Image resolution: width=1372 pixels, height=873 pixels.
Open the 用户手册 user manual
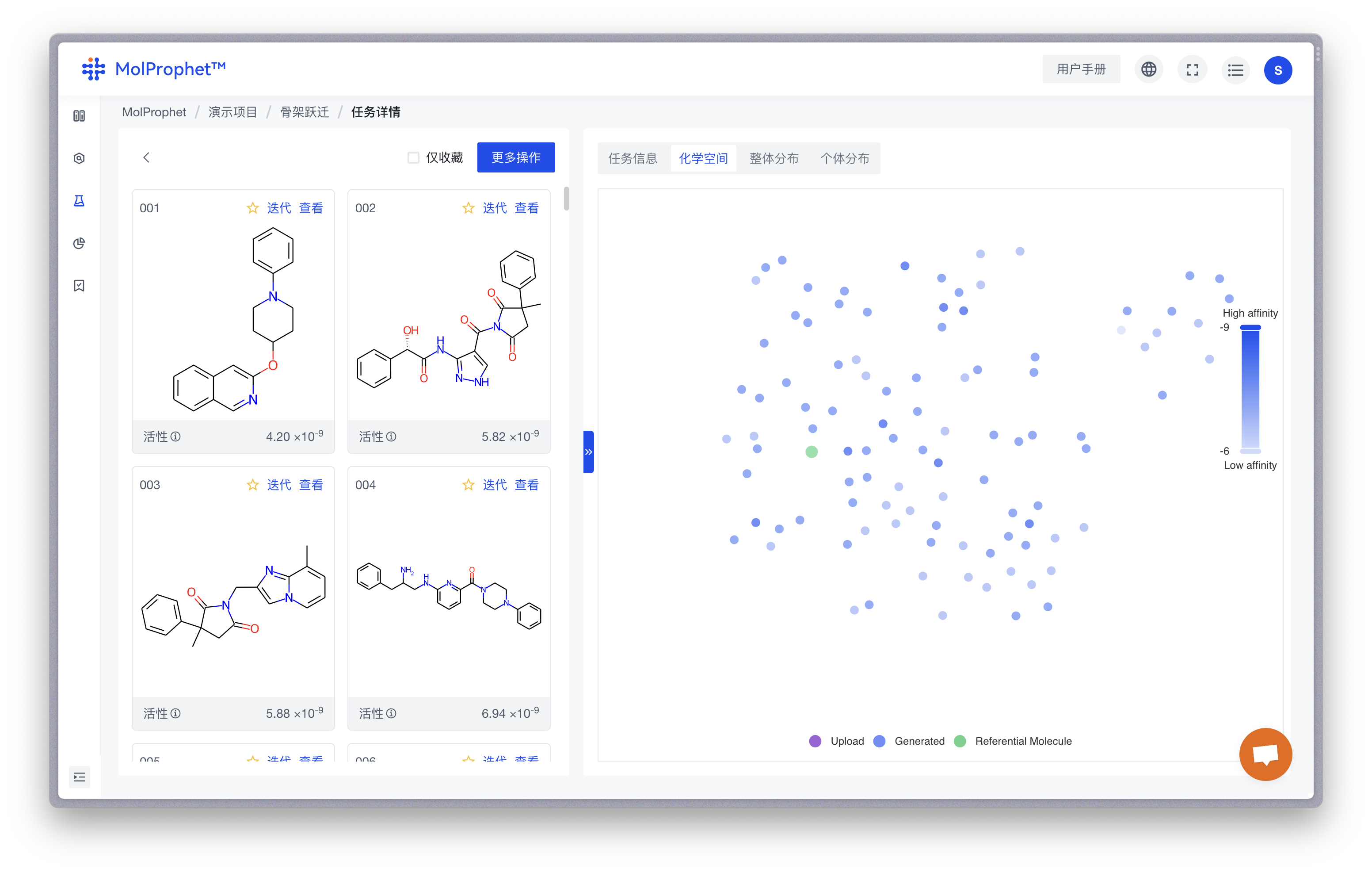[1081, 69]
